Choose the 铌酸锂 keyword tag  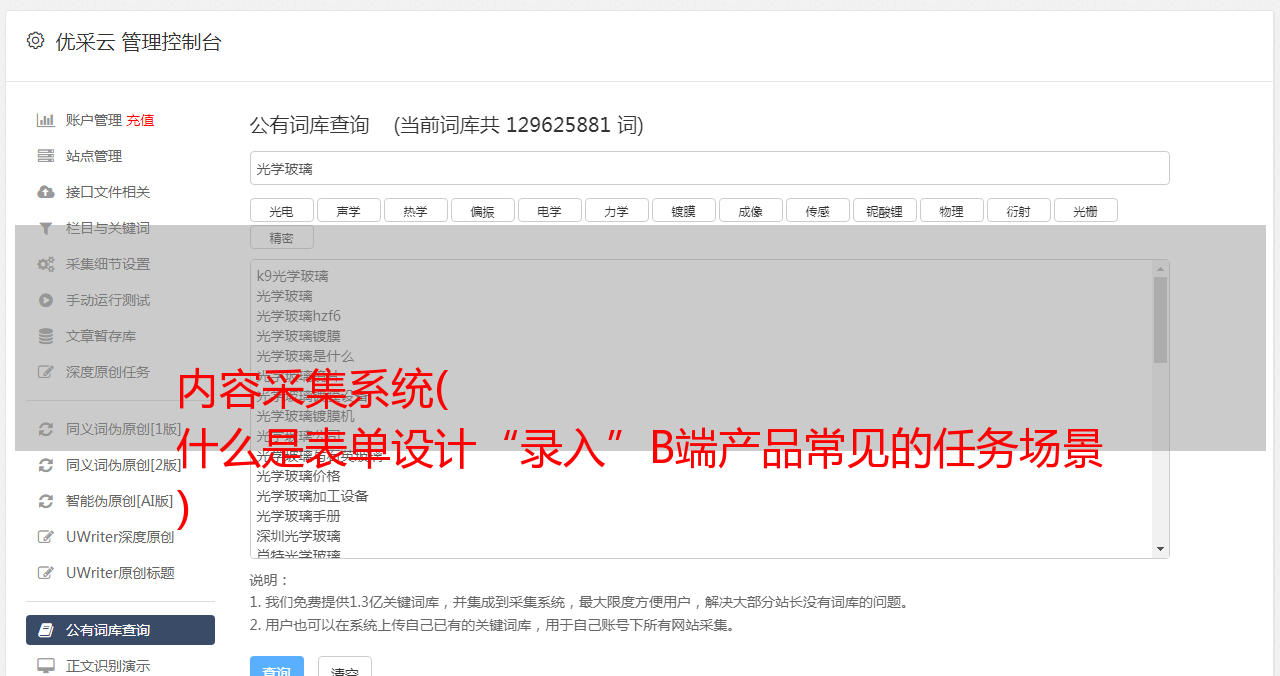(x=884, y=210)
